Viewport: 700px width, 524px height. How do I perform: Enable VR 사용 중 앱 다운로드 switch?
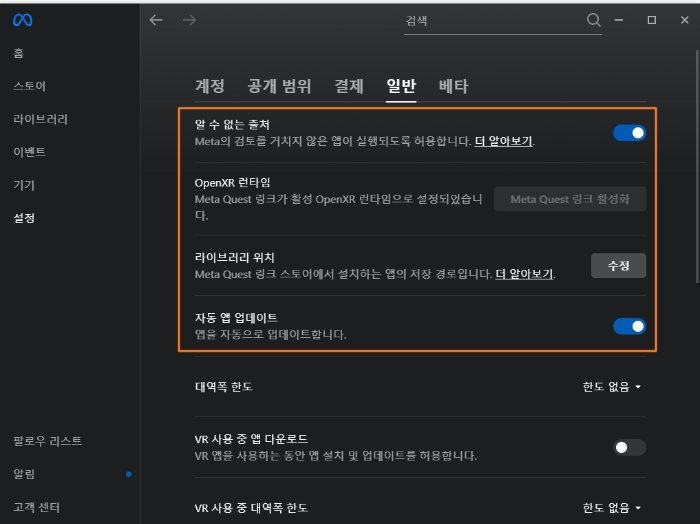[629, 447]
